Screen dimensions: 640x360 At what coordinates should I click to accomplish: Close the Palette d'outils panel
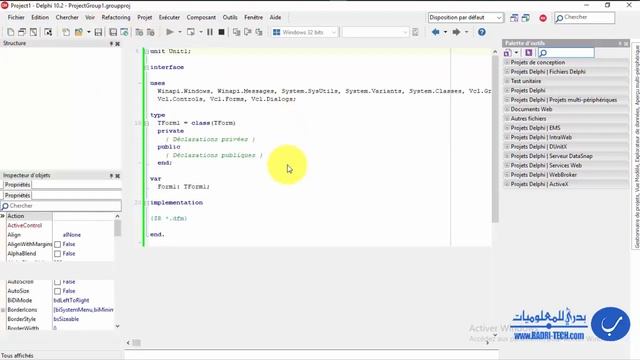[x=626, y=43]
